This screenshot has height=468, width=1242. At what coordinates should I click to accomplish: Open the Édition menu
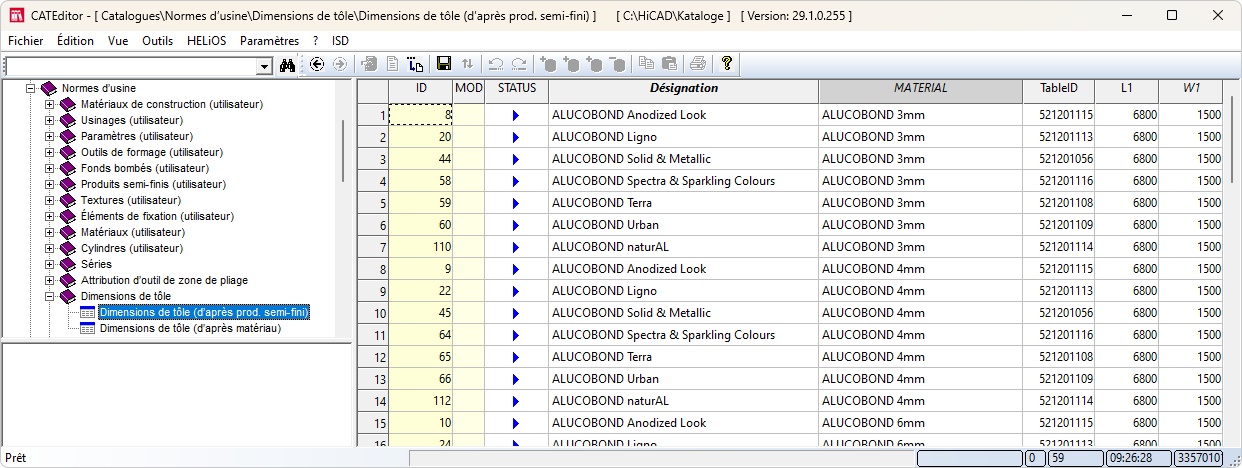coord(75,41)
